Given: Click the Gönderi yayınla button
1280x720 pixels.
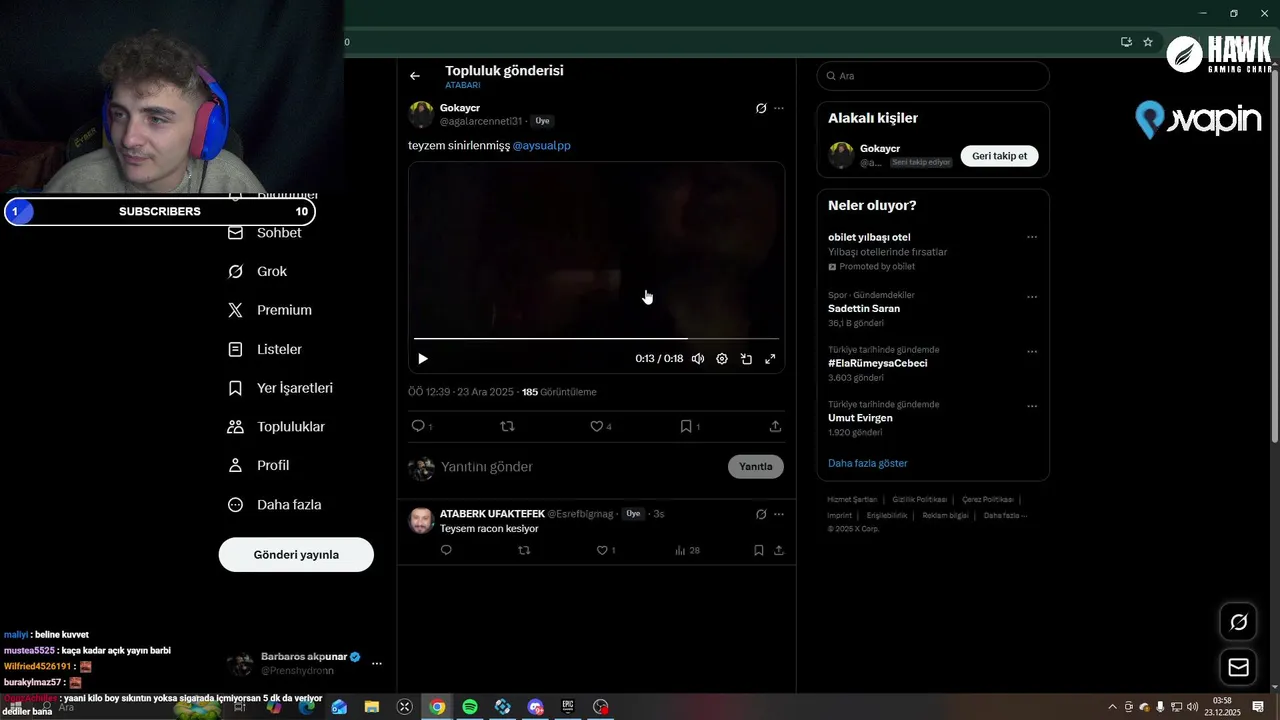Looking at the screenshot, I should [296, 555].
